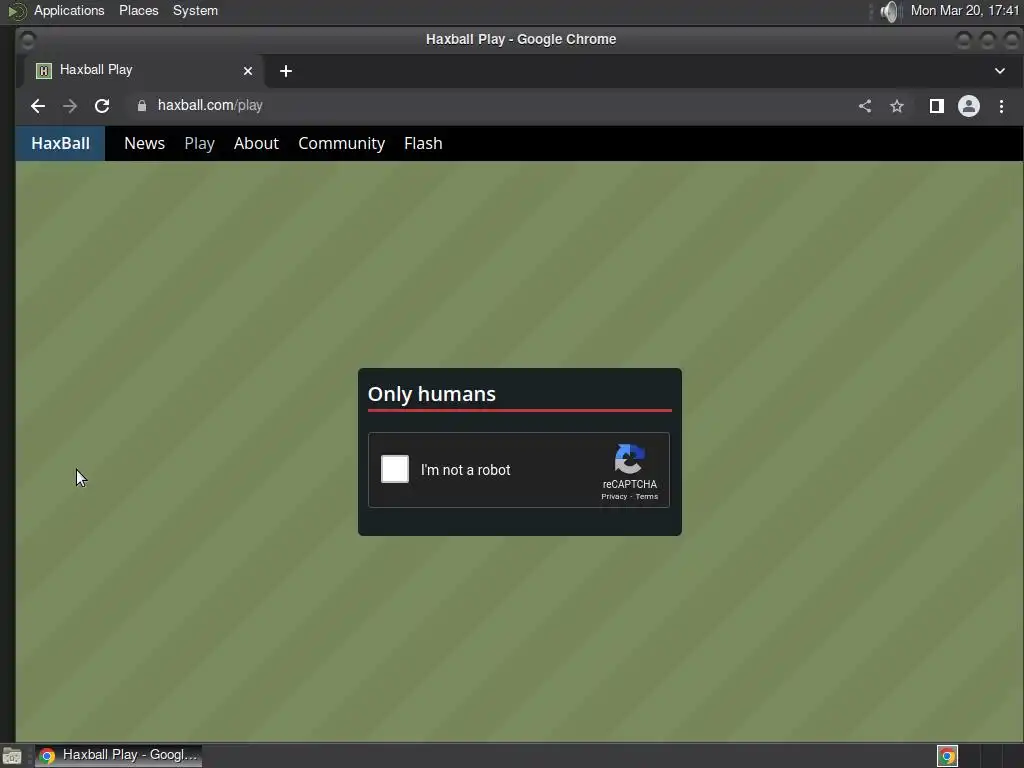View site info via lock icon
The width and height of the screenshot is (1024, 768).
coord(142,105)
